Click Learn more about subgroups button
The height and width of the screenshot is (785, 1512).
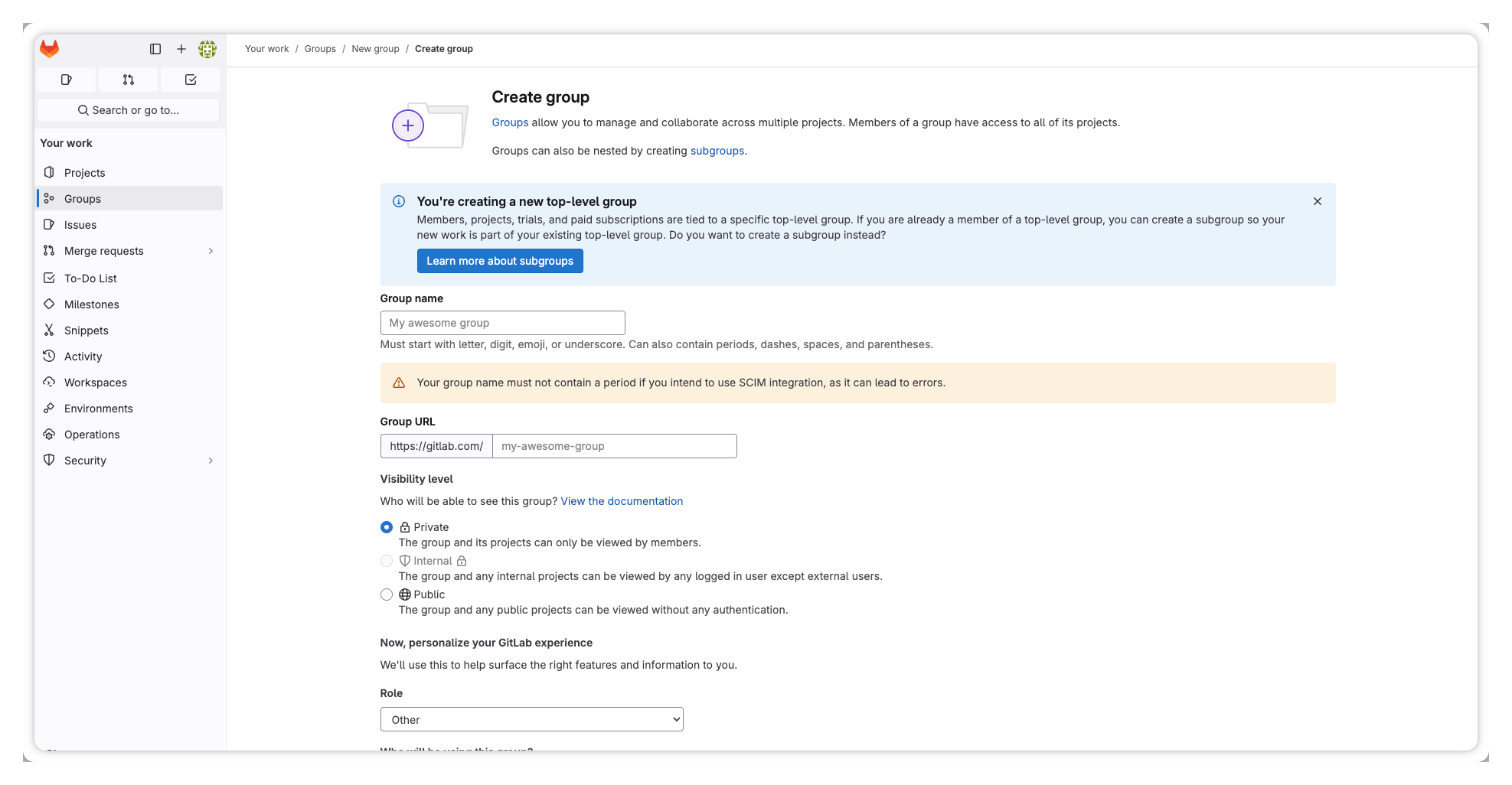pos(500,261)
